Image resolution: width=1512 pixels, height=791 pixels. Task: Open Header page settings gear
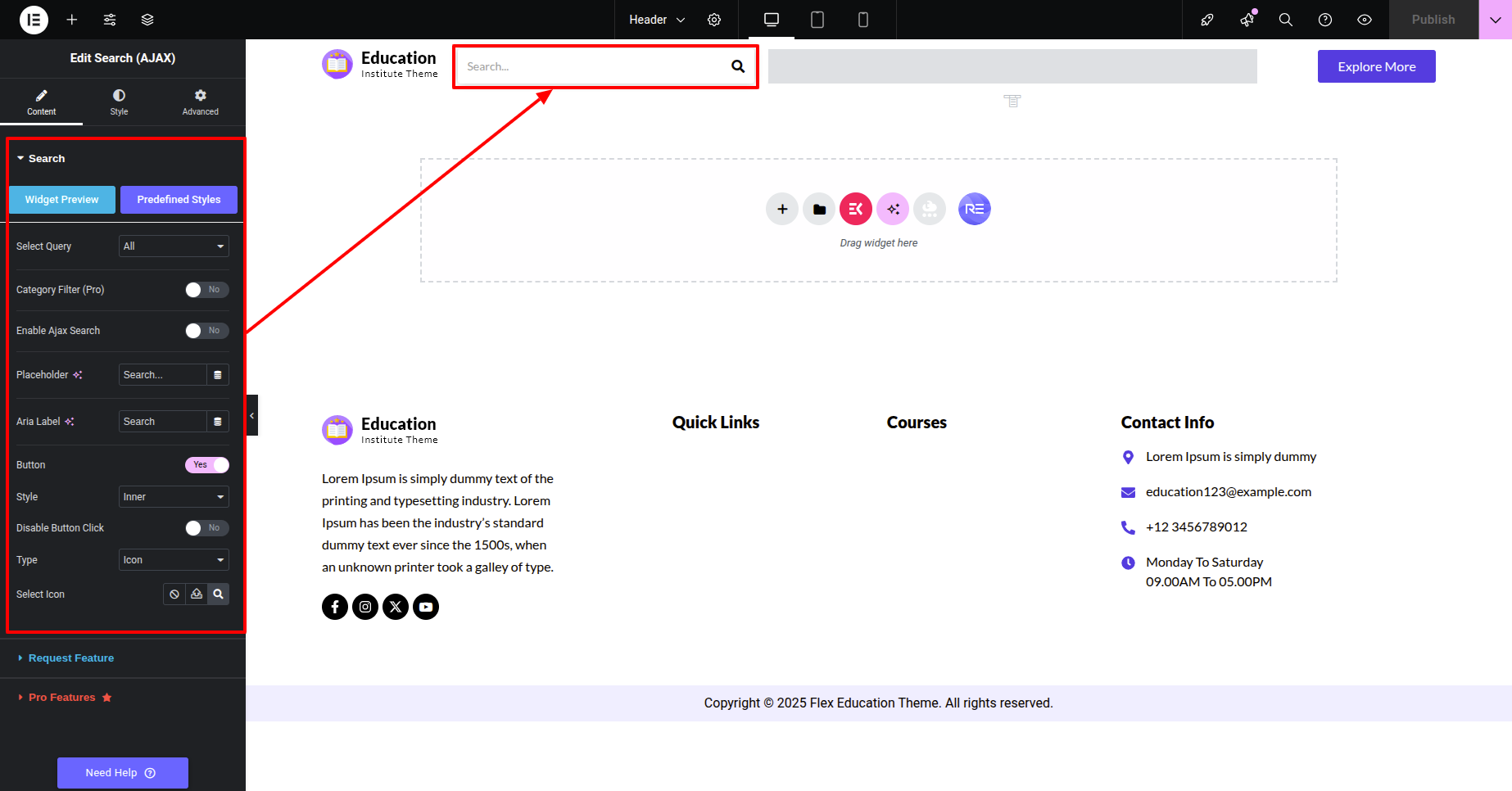(x=714, y=20)
